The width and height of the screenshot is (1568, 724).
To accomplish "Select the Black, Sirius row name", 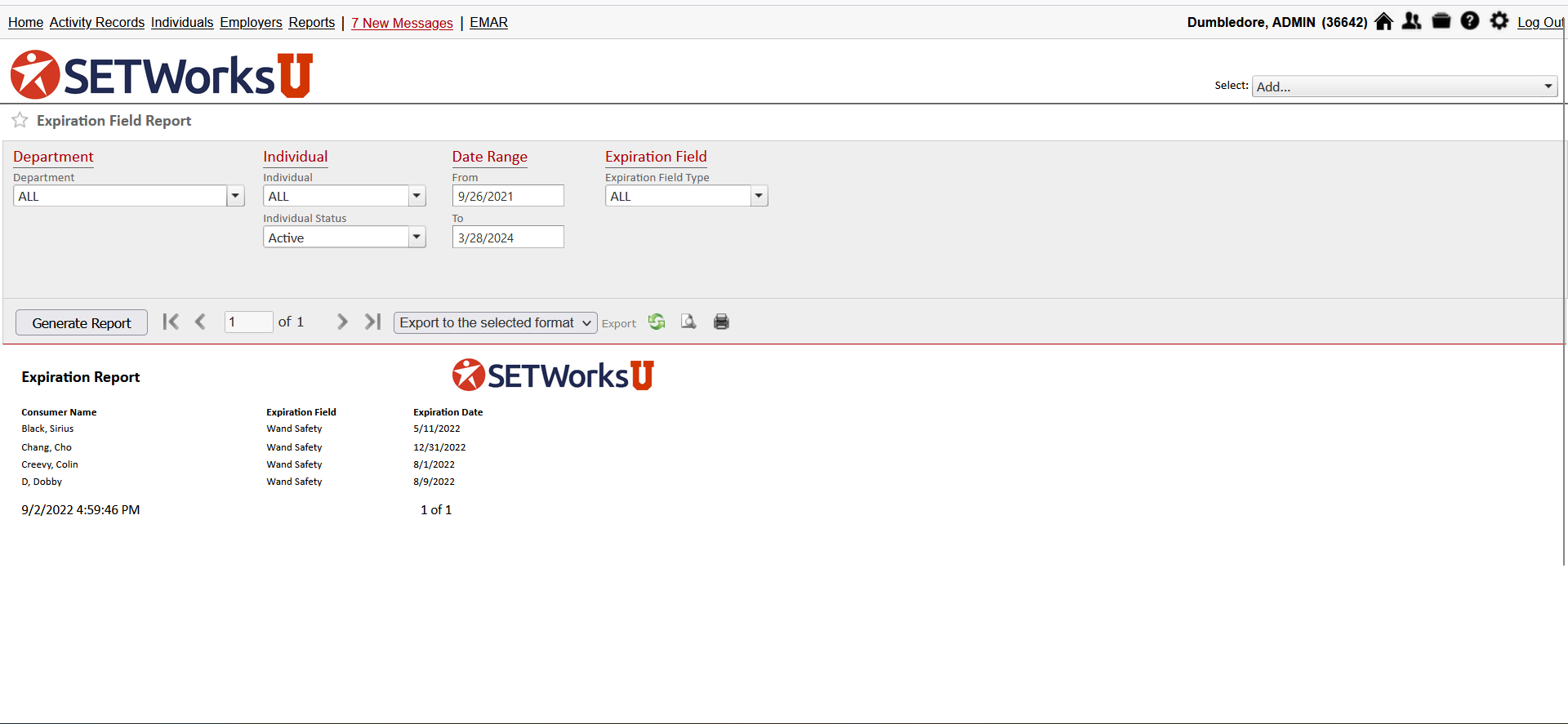I will click(x=47, y=429).
